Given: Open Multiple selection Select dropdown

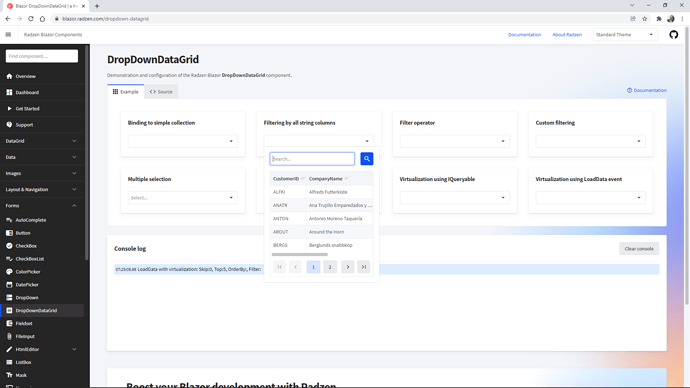Looking at the screenshot, I should point(183,198).
